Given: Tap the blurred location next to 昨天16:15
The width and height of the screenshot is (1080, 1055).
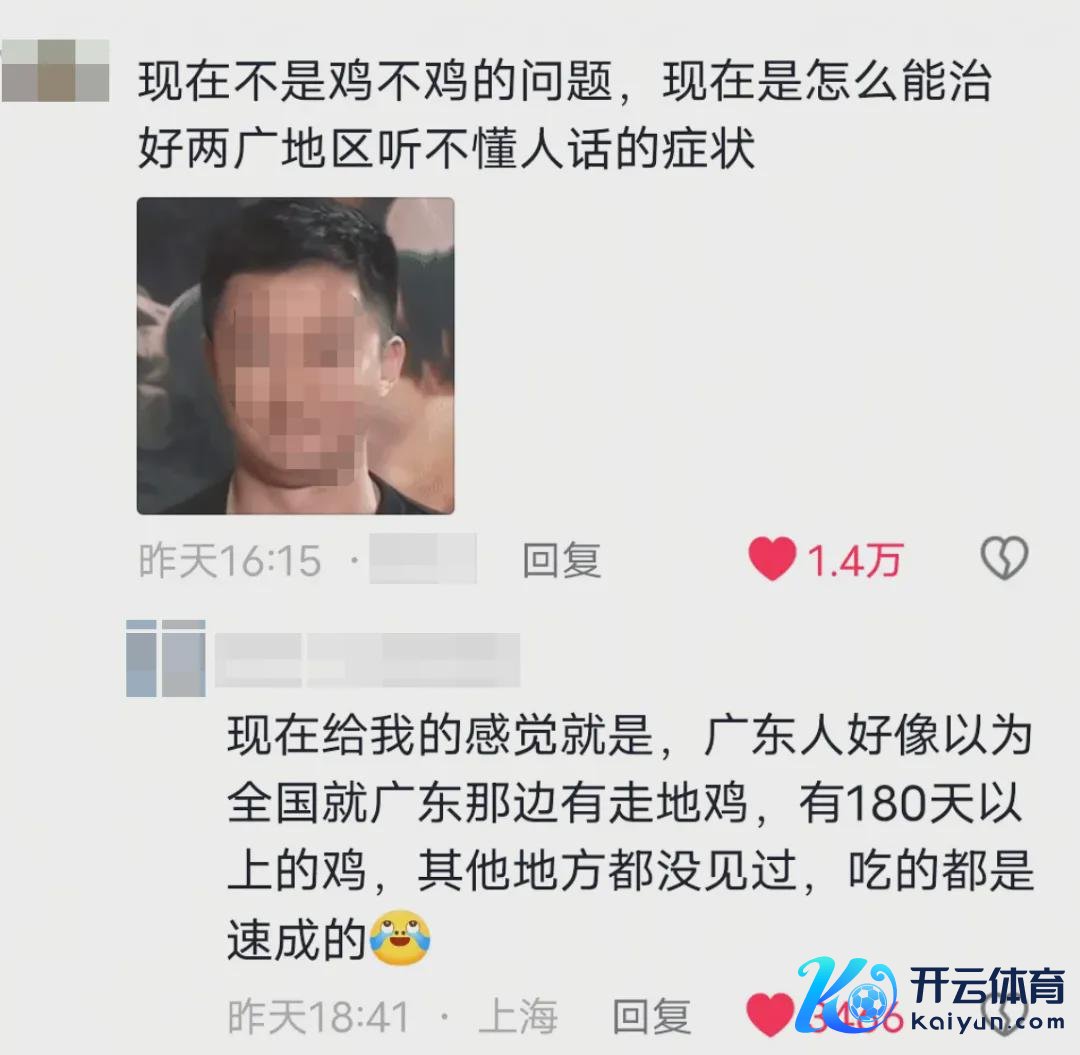Looking at the screenshot, I should click(423, 558).
